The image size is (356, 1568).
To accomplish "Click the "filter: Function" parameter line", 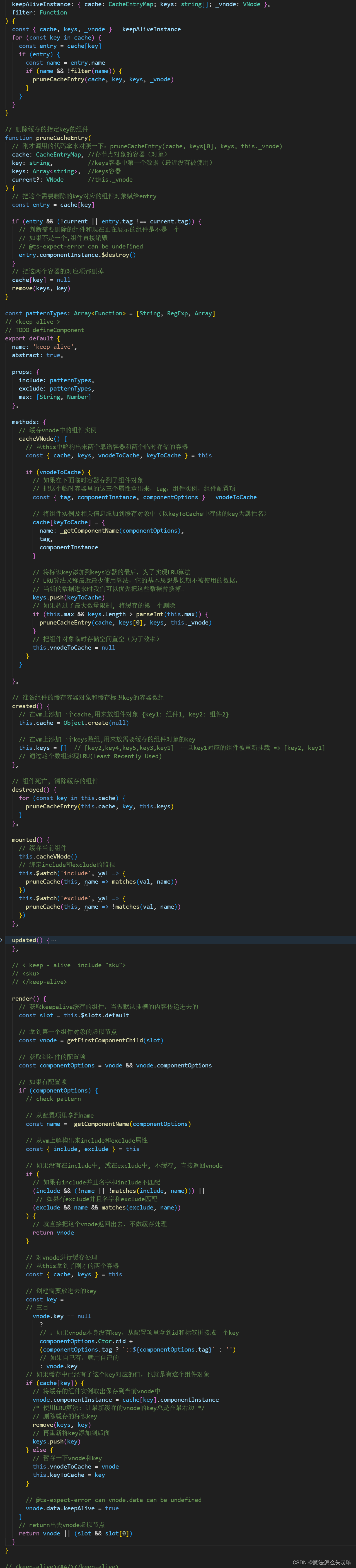I will pos(40,12).
